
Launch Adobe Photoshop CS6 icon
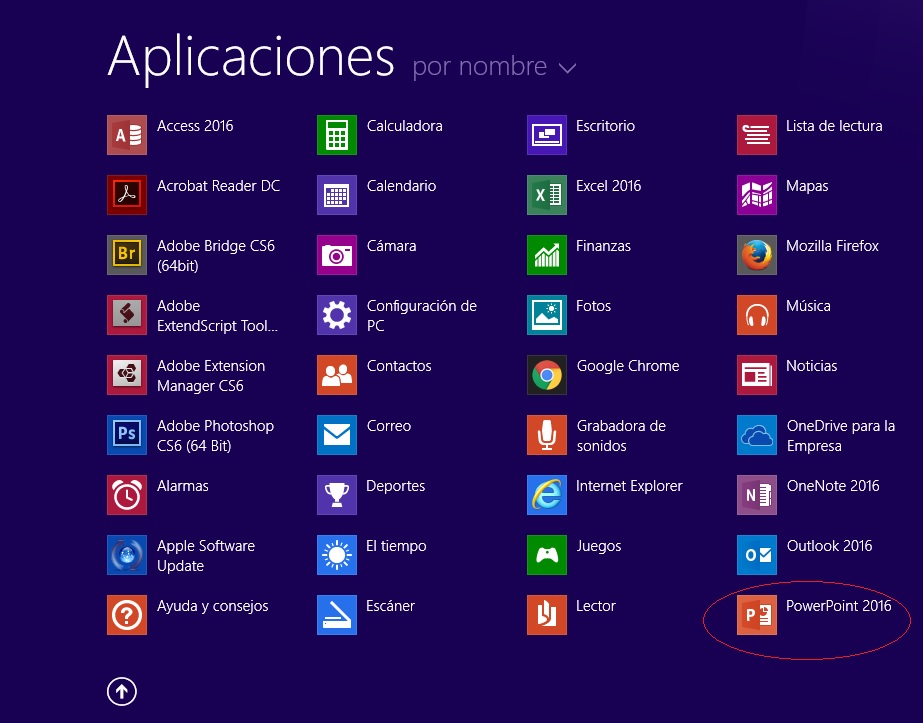127,435
